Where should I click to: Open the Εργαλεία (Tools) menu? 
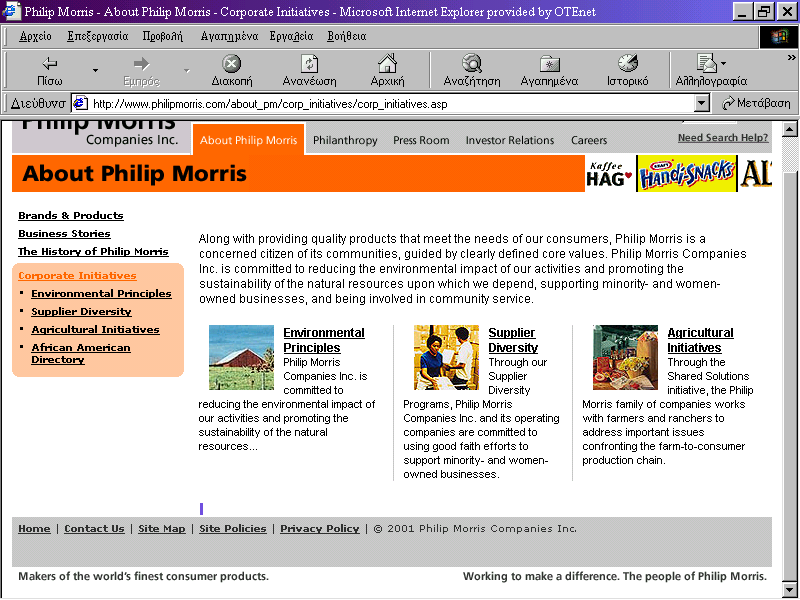click(x=291, y=36)
